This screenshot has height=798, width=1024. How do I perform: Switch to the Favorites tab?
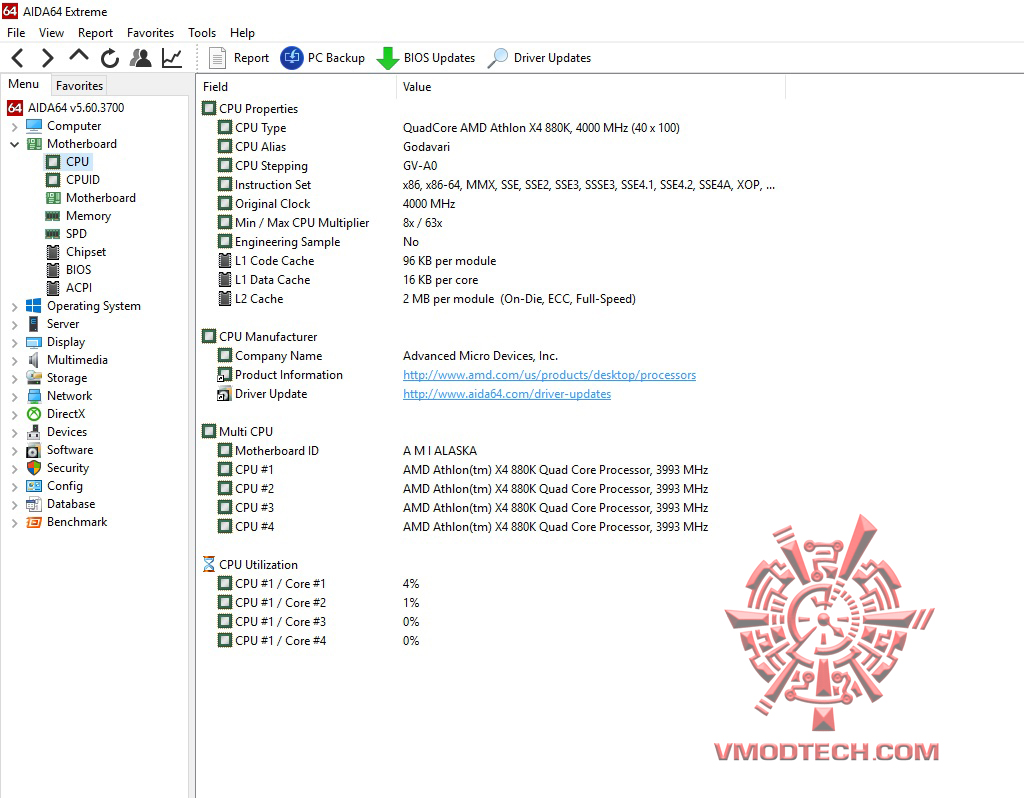point(79,86)
